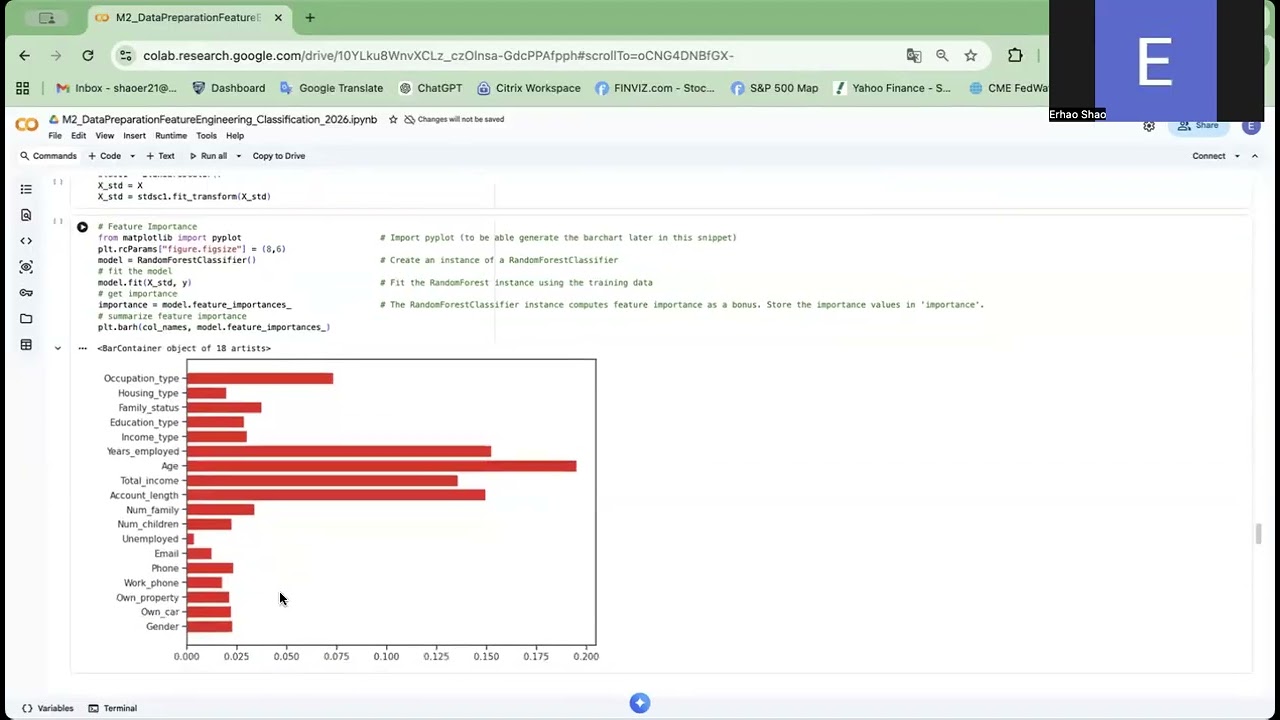The width and height of the screenshot is (1280, 720).
Task: Open Dashboard bookmark
Action: click(228, 88)
